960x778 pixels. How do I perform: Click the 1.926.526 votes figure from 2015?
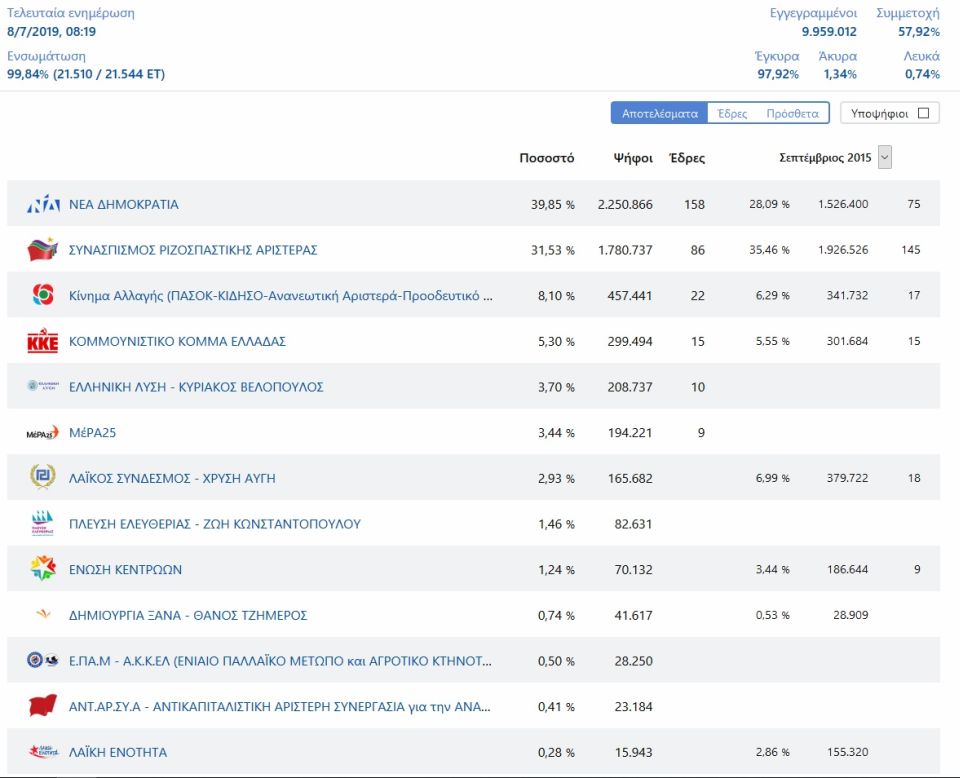pos(843,249)
